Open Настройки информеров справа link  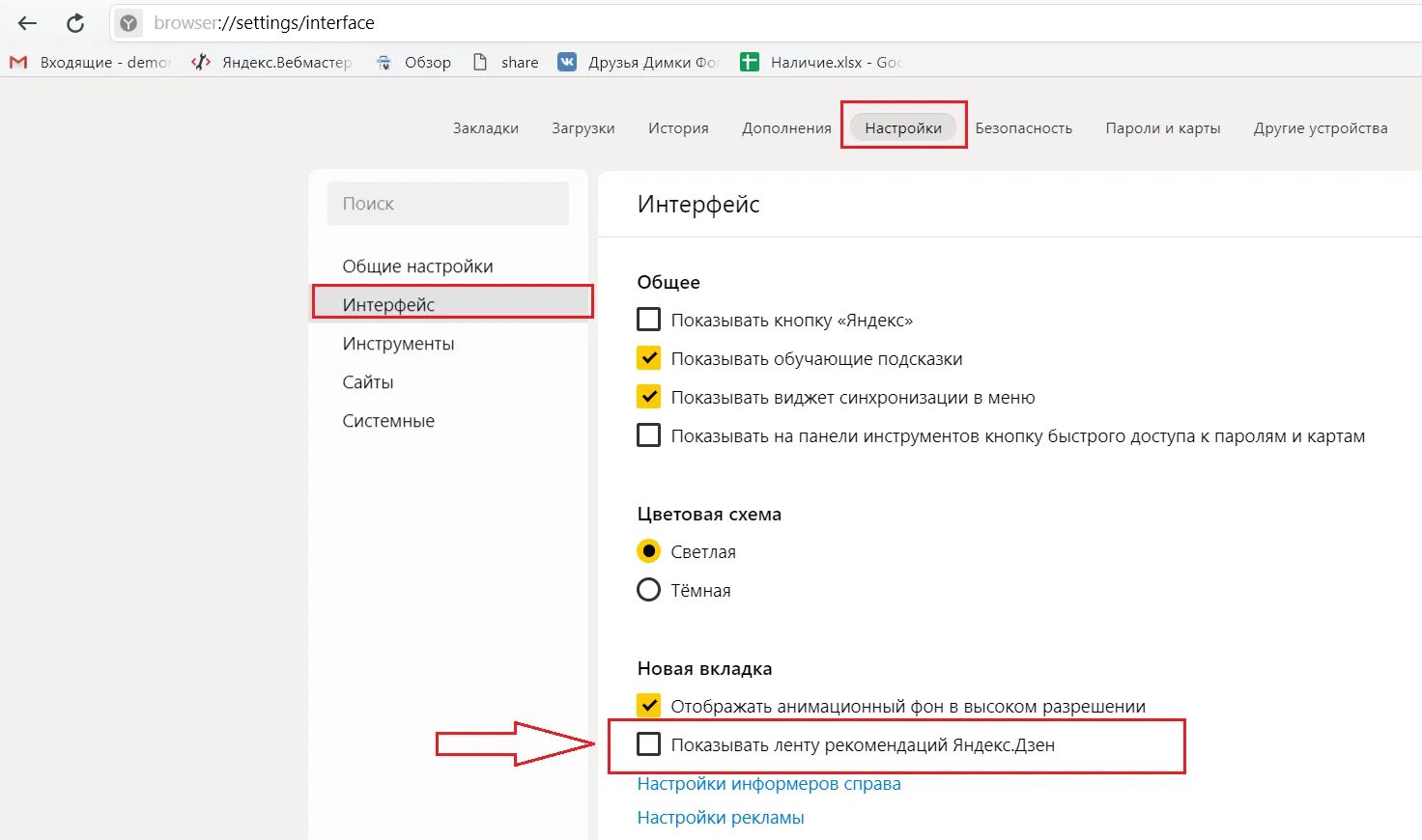coord(769,784)
